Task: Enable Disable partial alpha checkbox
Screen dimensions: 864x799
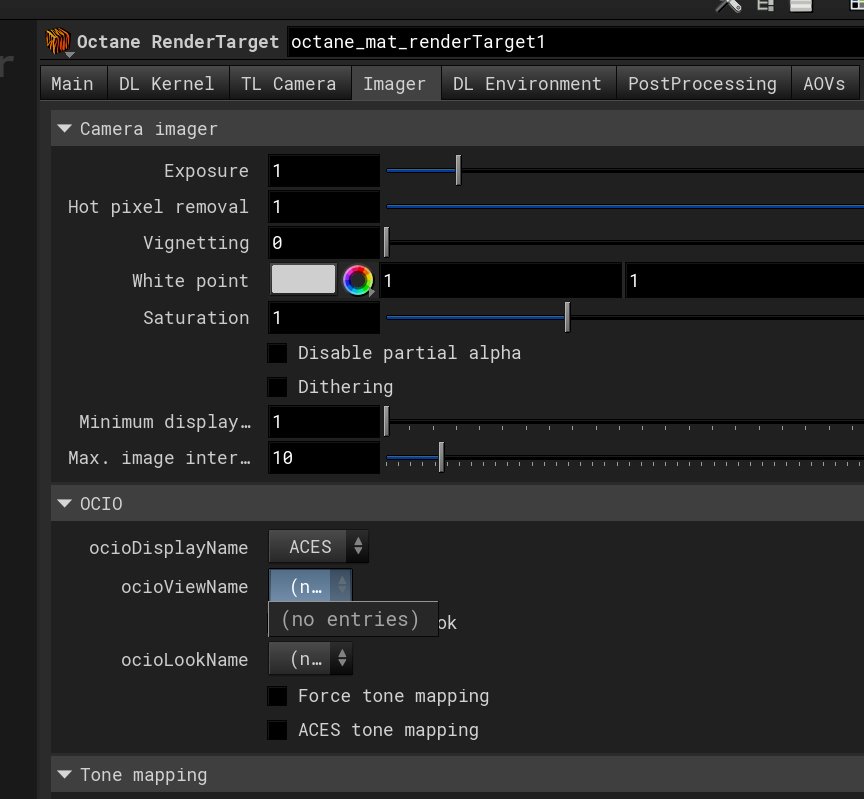Action: click(278, 353)
